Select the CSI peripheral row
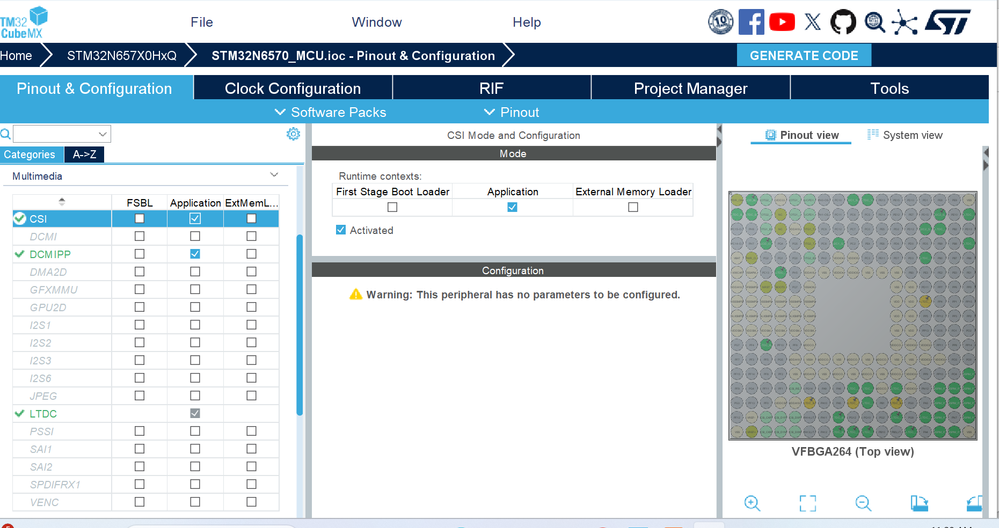The height and width of the screenshot is (528, 999). (x=146, y=218)
